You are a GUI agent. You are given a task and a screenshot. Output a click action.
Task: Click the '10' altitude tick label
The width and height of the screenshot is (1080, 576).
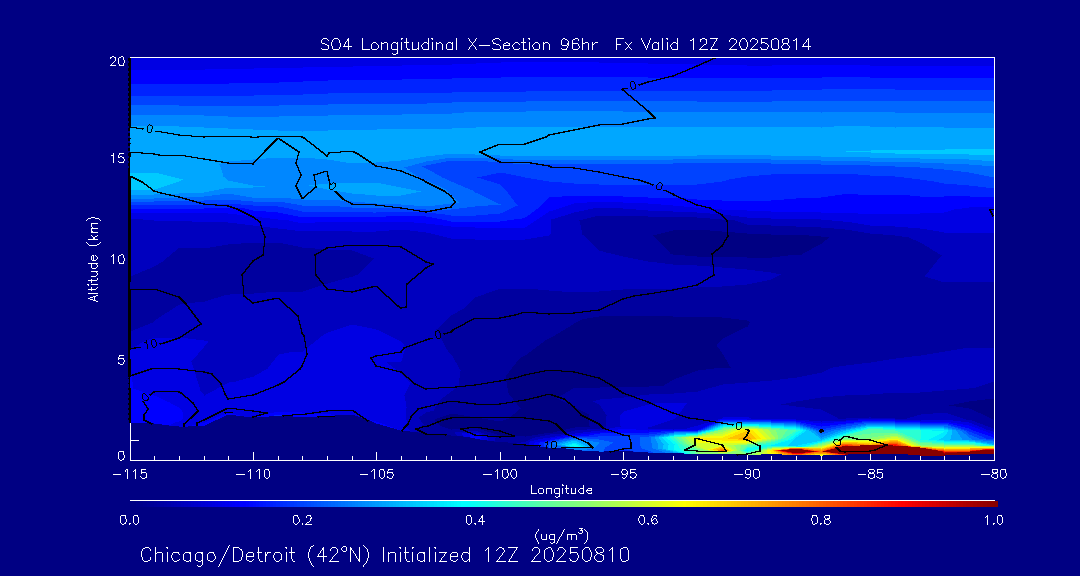116,259
